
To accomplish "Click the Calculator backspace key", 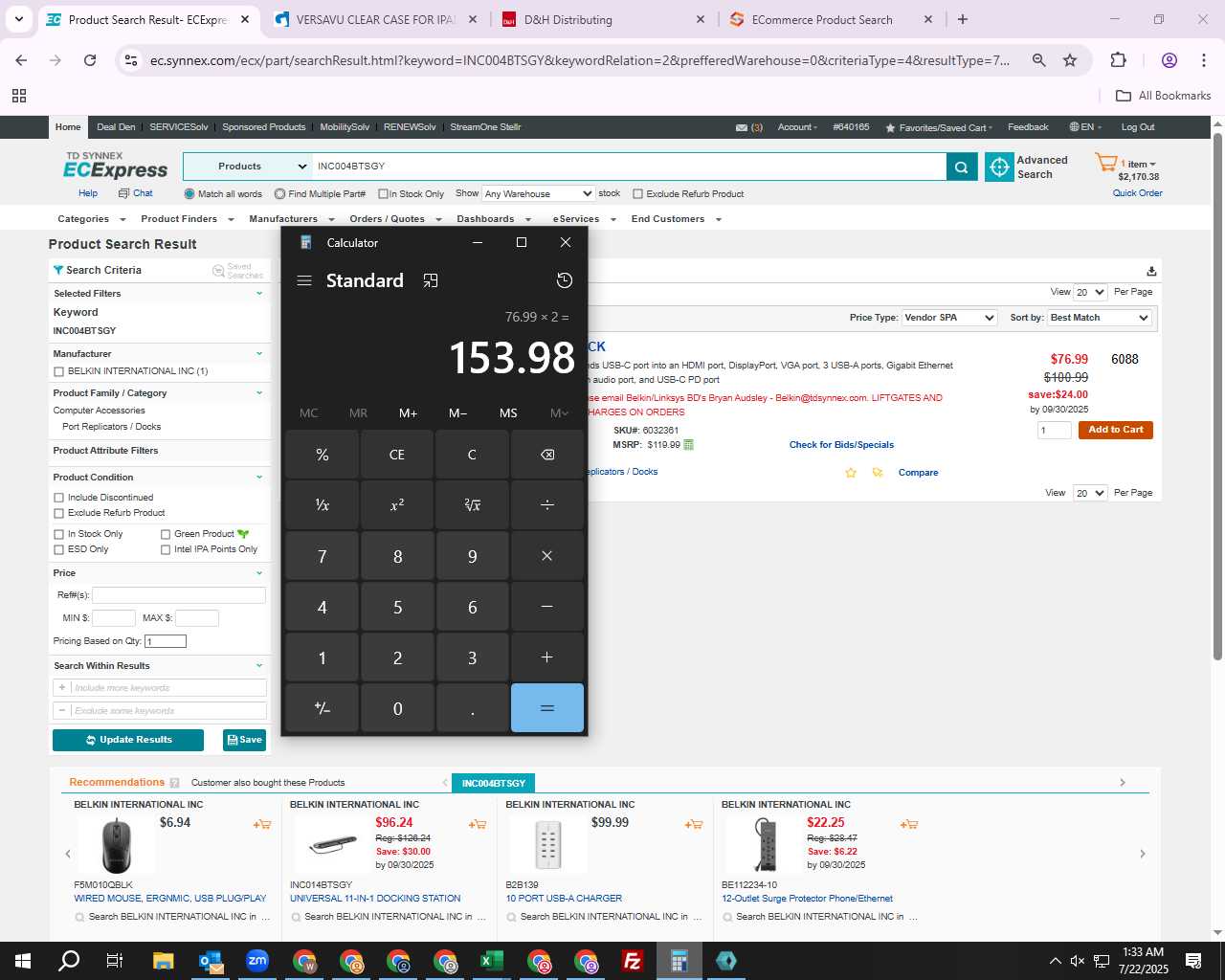I will [547, 455].
